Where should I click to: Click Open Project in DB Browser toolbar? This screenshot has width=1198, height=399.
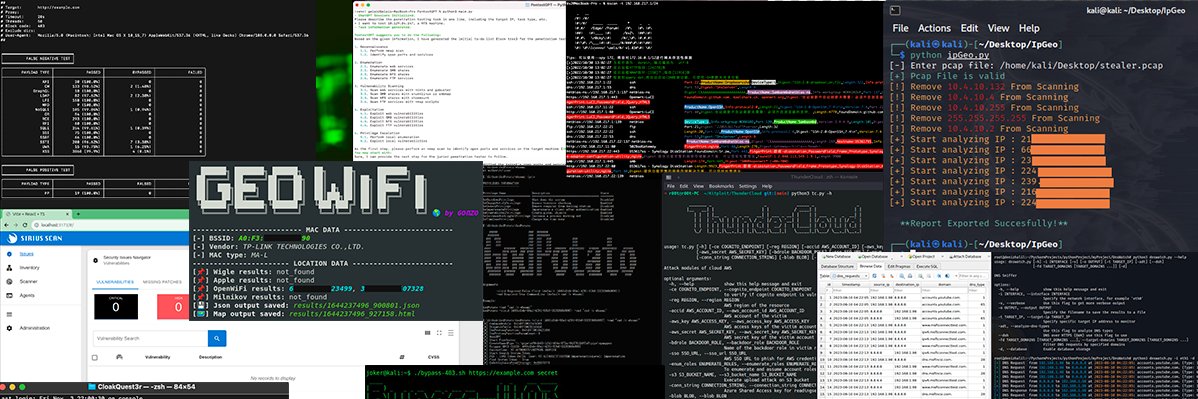922,257
